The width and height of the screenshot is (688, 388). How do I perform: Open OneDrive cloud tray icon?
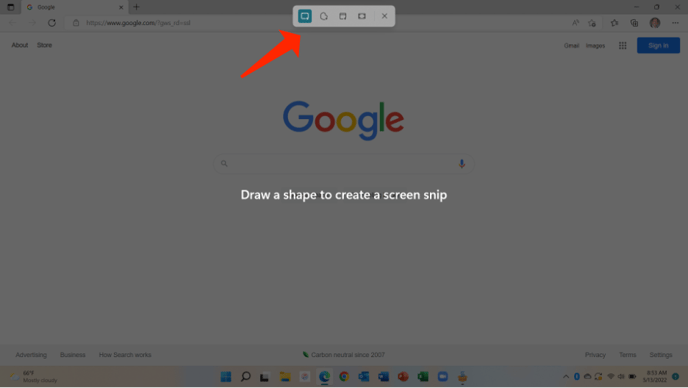(x=587, y=377)
